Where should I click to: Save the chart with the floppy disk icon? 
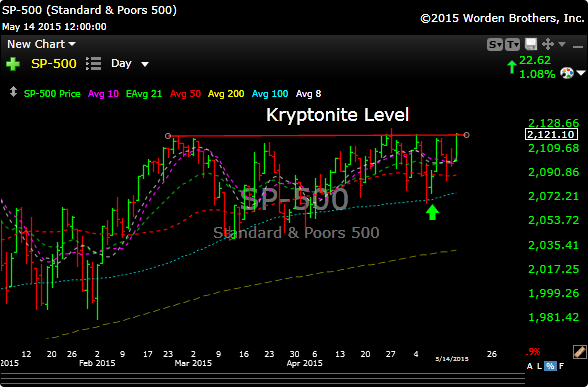(531, 44)
